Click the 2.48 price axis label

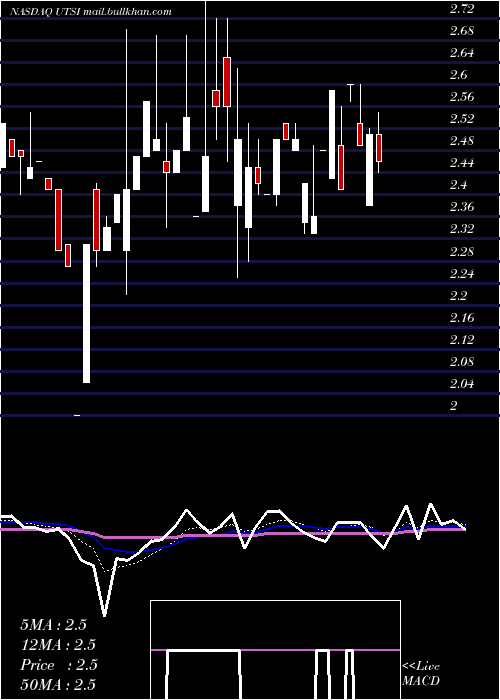[x=462, y=142]
